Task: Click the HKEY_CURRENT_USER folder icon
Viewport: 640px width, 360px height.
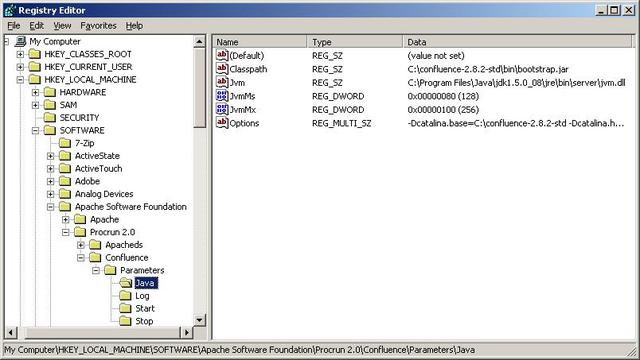Action: [x=35, y=67]
